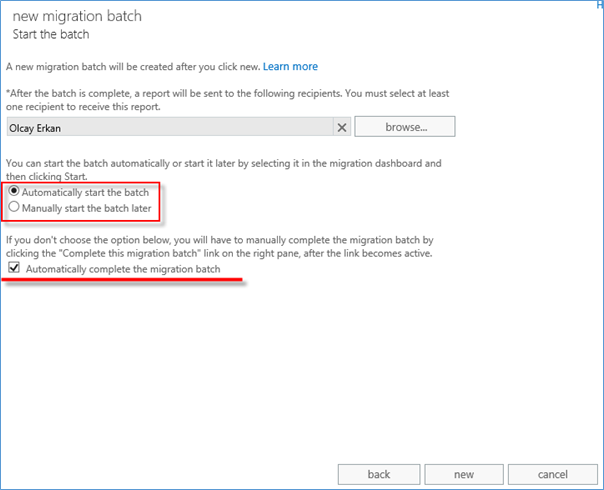Open the Learn more link
The image size is (604, 490).
(x=290, y=67)
